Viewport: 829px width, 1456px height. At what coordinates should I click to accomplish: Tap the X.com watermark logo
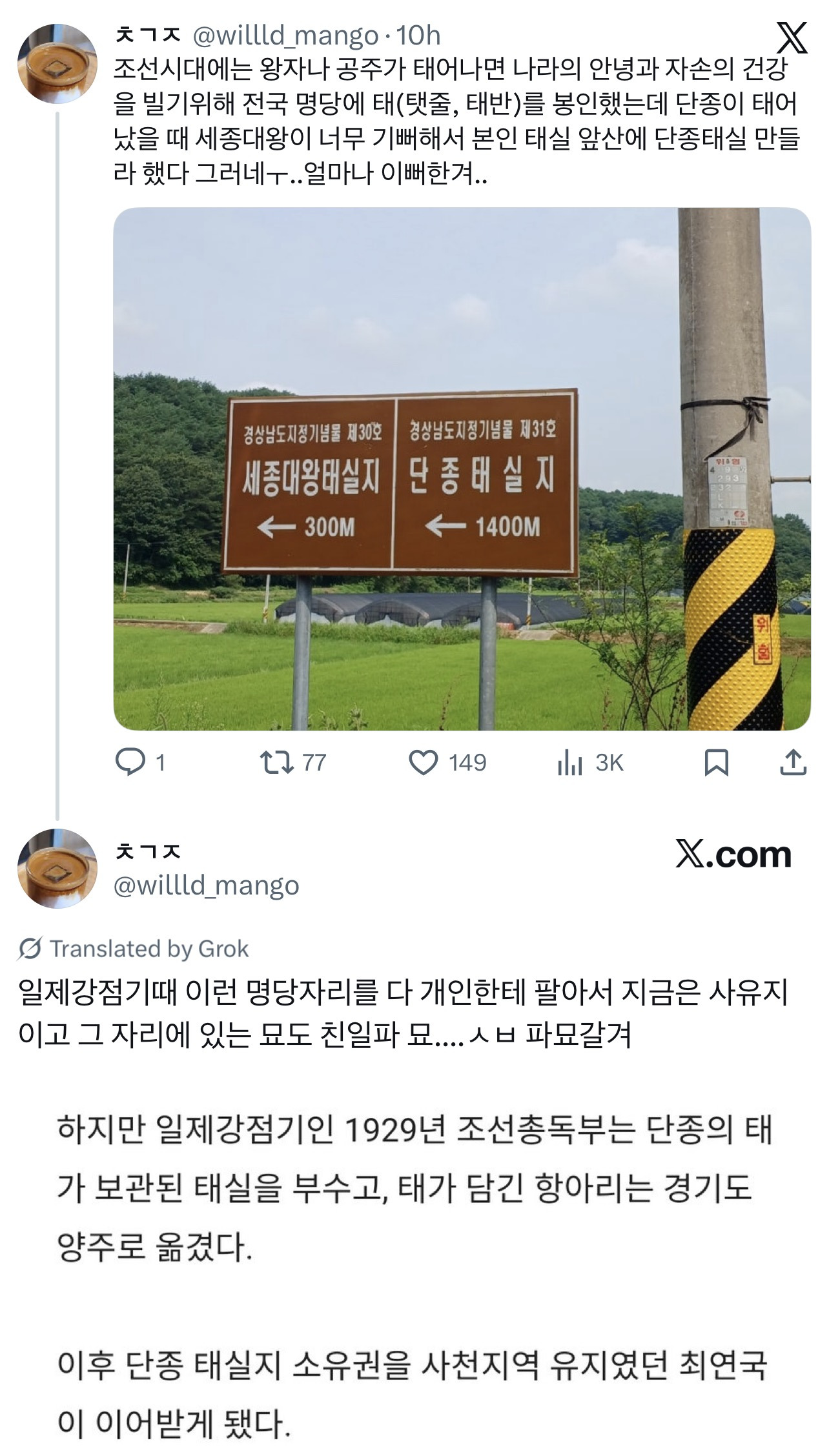(x=733, y=854)
